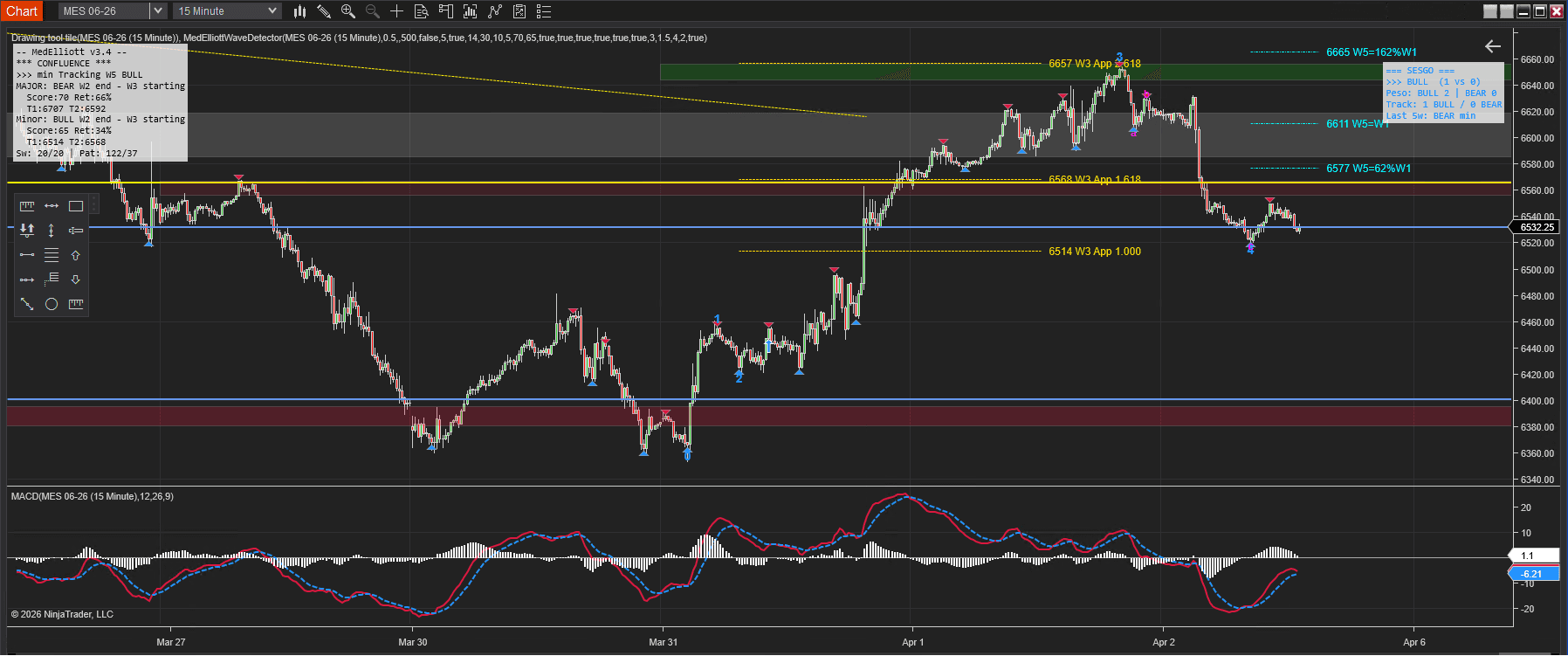Click the 1.1 MACD value marker
Image resolution: width=1568 pixels, height=656 pixels.
(1536, 556)
